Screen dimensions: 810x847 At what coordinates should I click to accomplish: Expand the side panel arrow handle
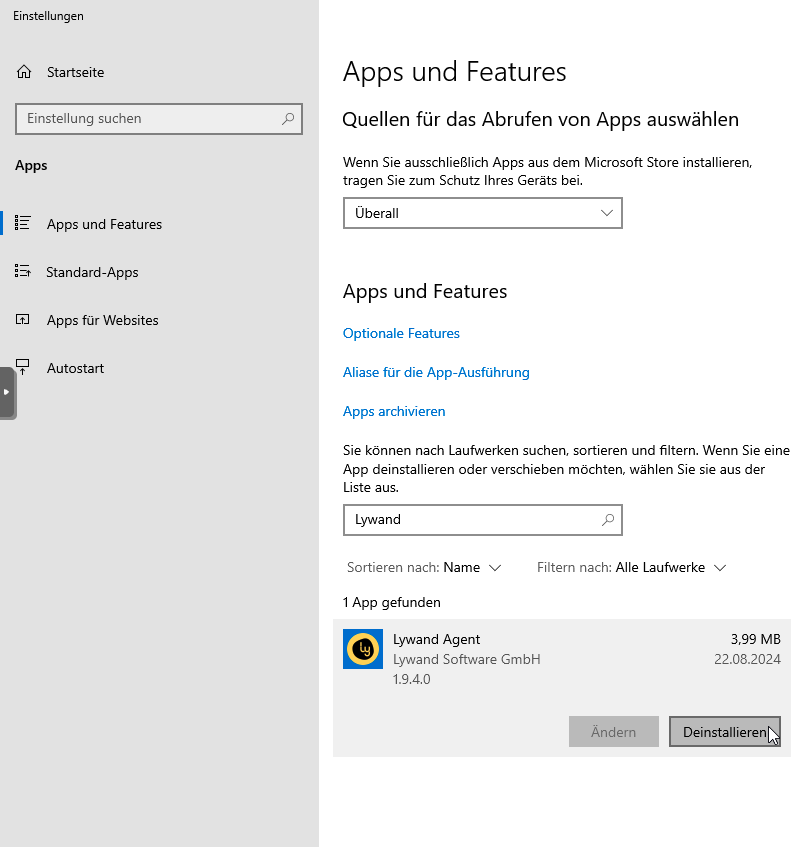point(7,393)
